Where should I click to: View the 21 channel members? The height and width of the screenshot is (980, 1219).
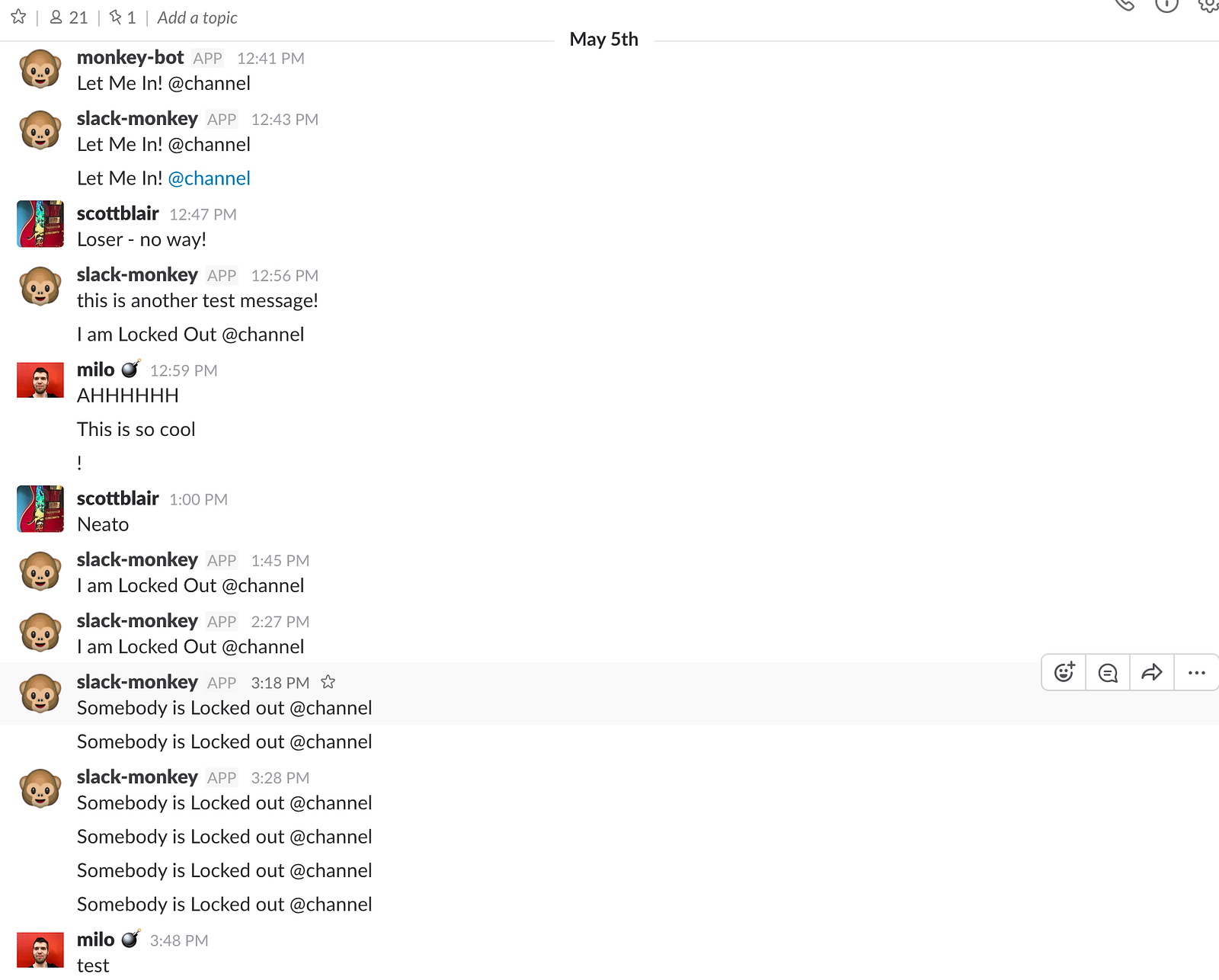pos(69,18)
